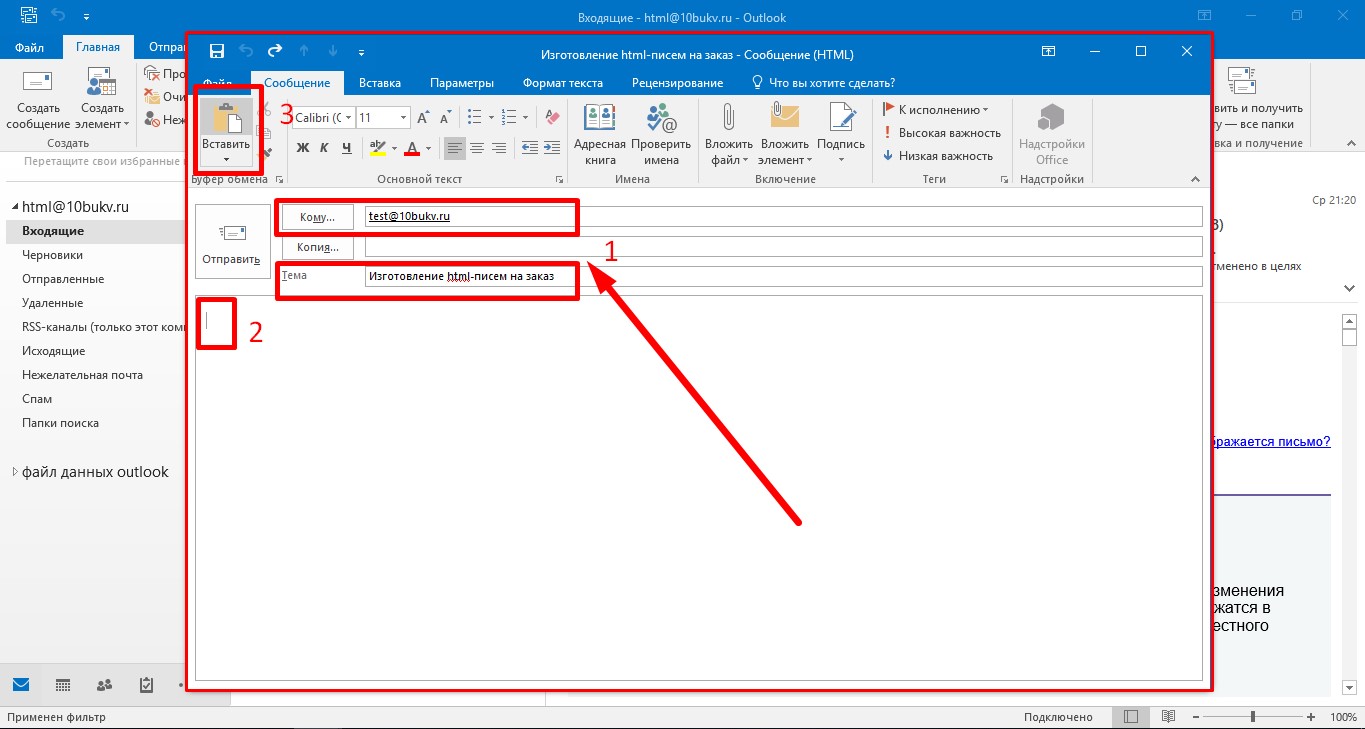Toggle Low Importance (Низкая важность)
Image resolution: width=1365 pixels, height=729 pixels.
pyautogui.click(x=937, y=156)
